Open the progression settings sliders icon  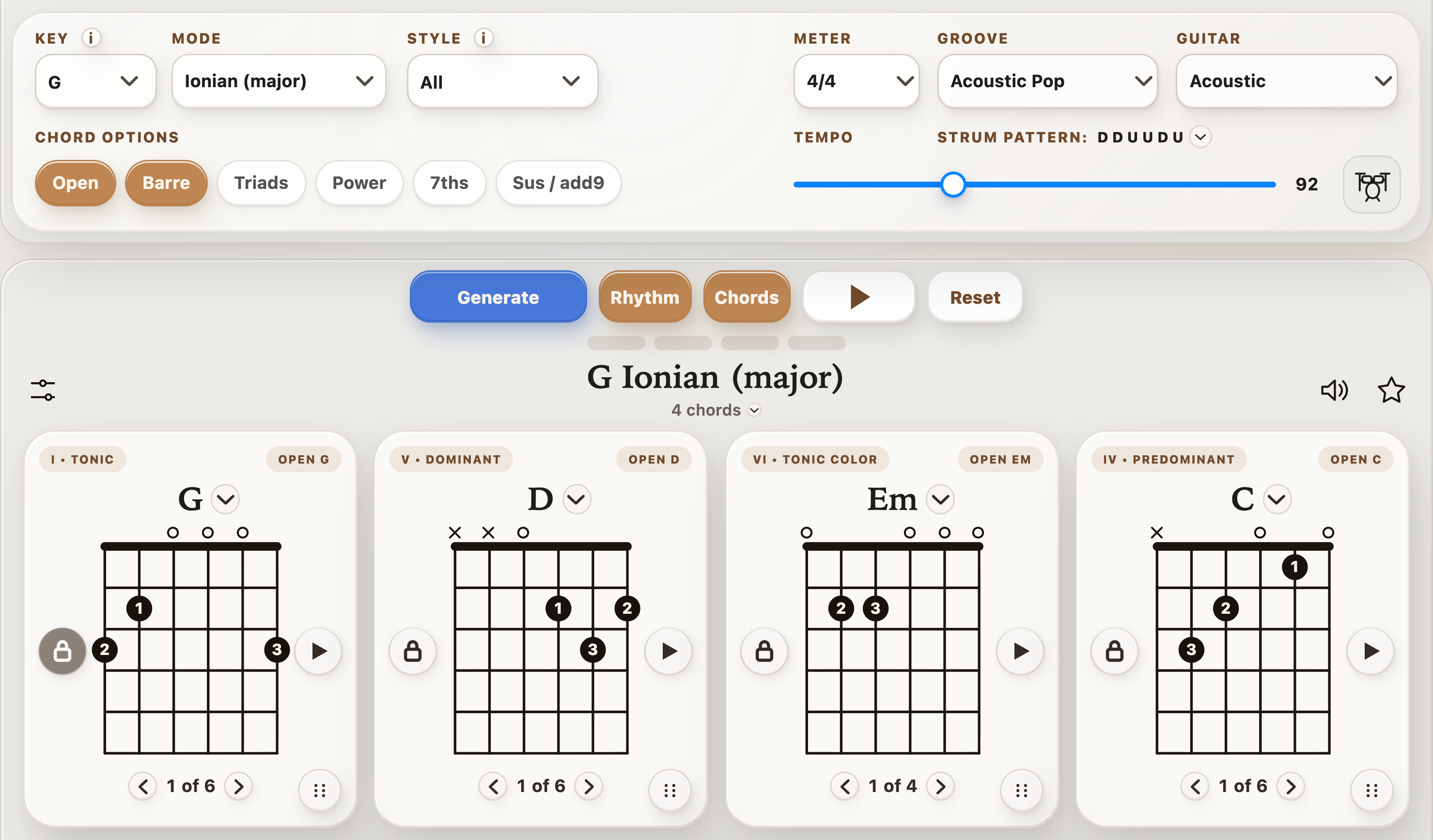[43, 390]
